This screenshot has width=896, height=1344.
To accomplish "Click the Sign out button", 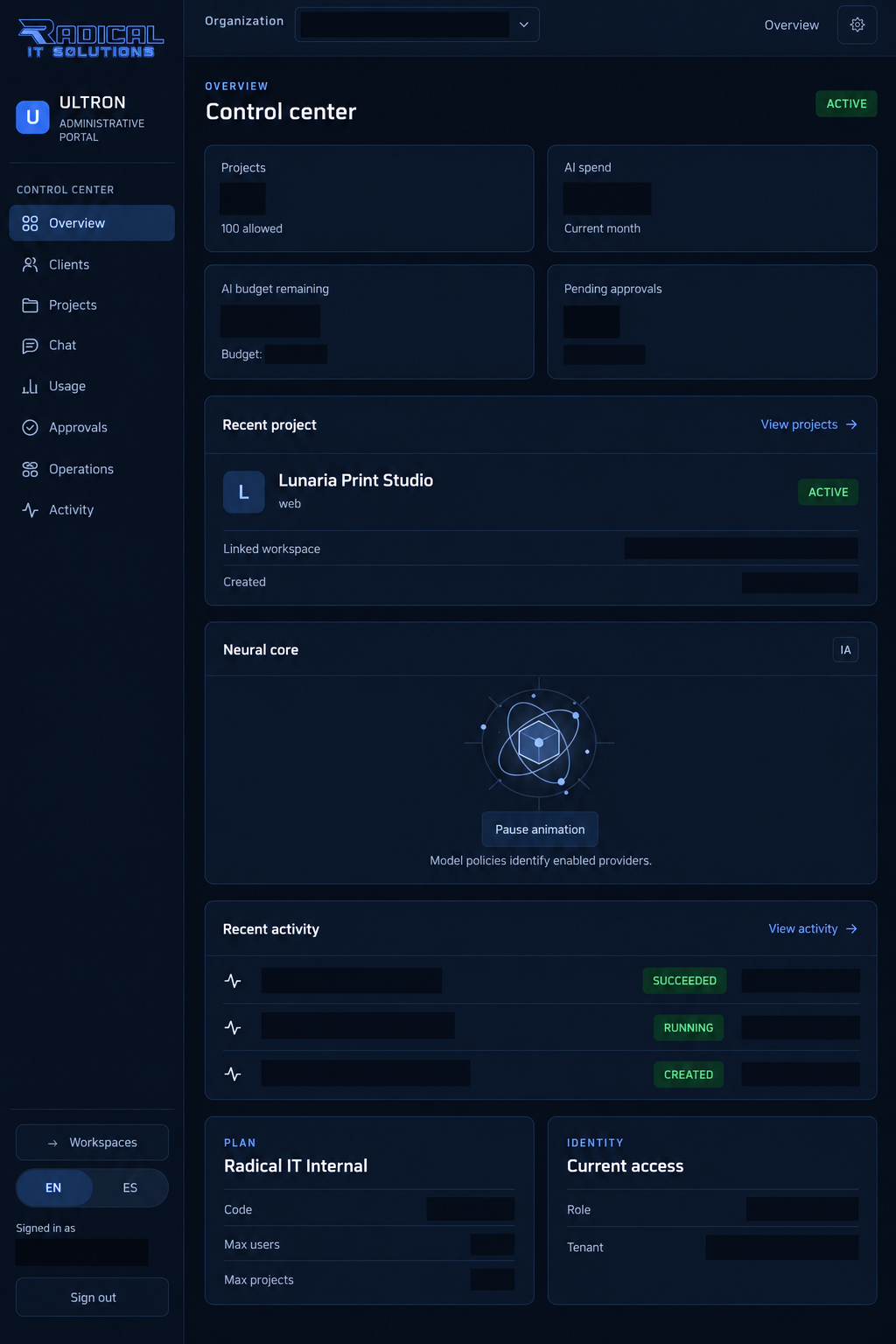I will [92, 1297].
